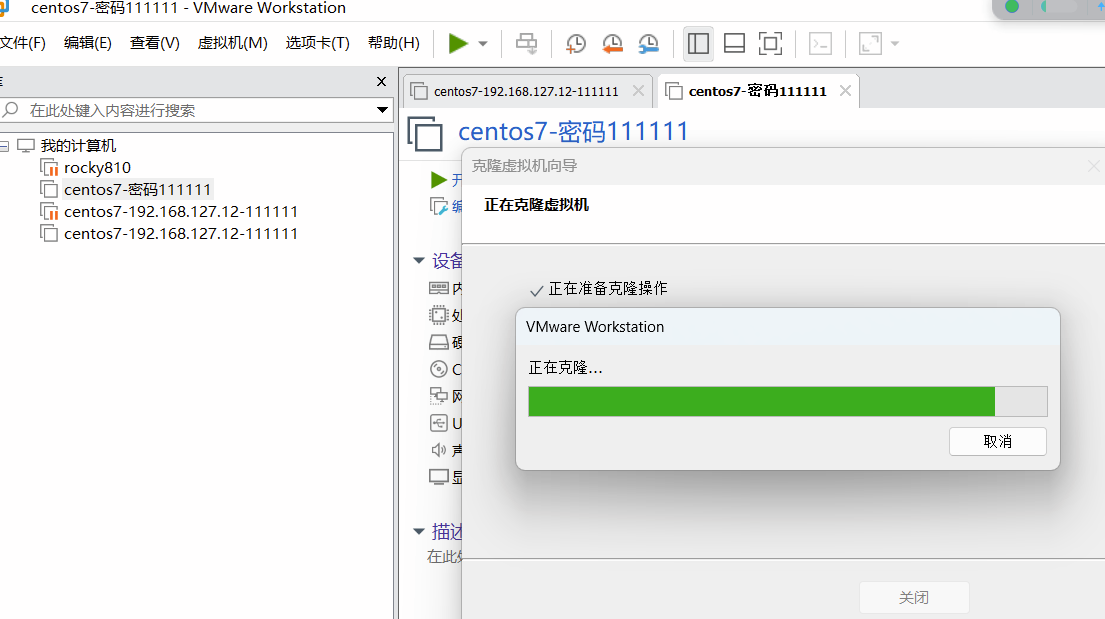This screenshot has height=619, width=1105.
Task: Take a snapshot of the virtual machine
Action: tap(576, 44)
